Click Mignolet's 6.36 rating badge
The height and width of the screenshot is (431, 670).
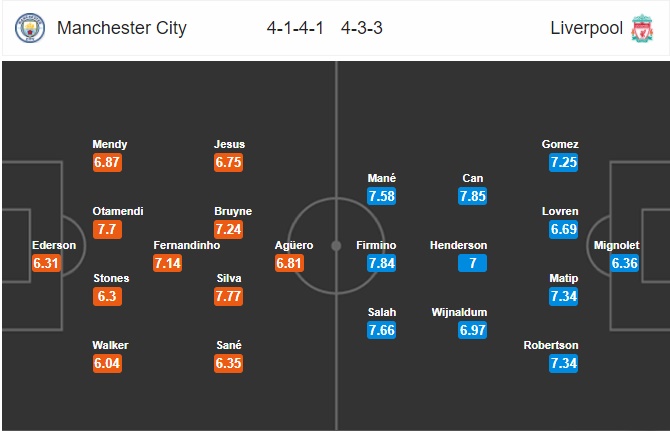pos(624,264)
